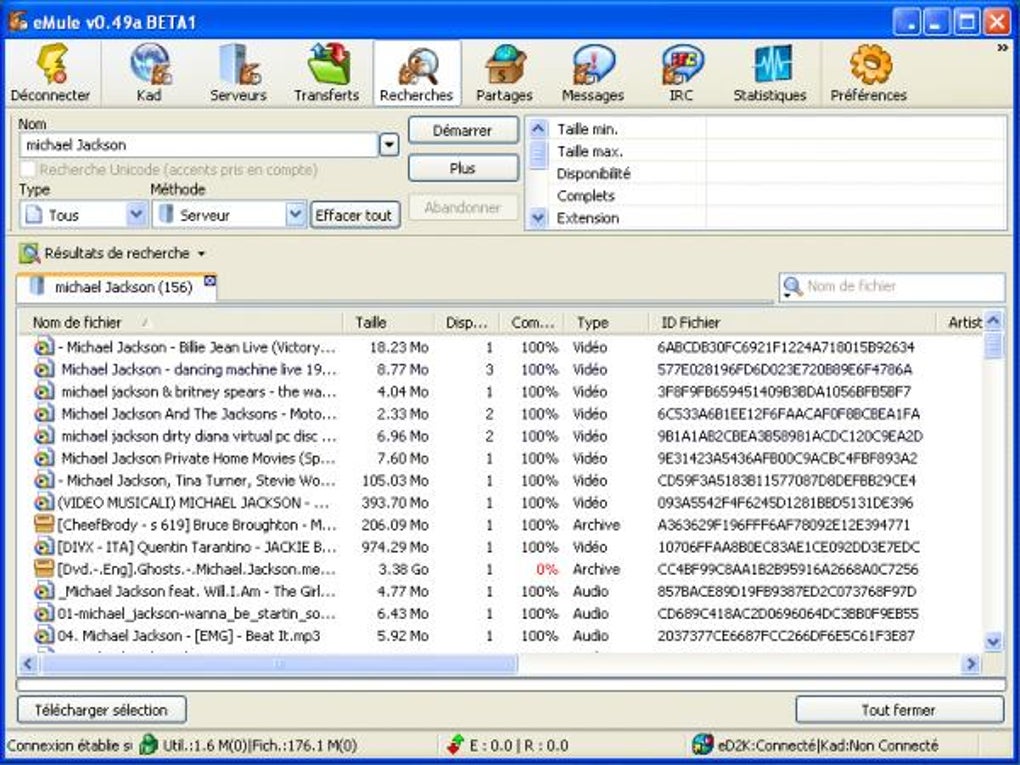Click the icon of VIDEO MUSICALI row
The height and width of the screenshot is (765, 1020).
tap(44, 502)
